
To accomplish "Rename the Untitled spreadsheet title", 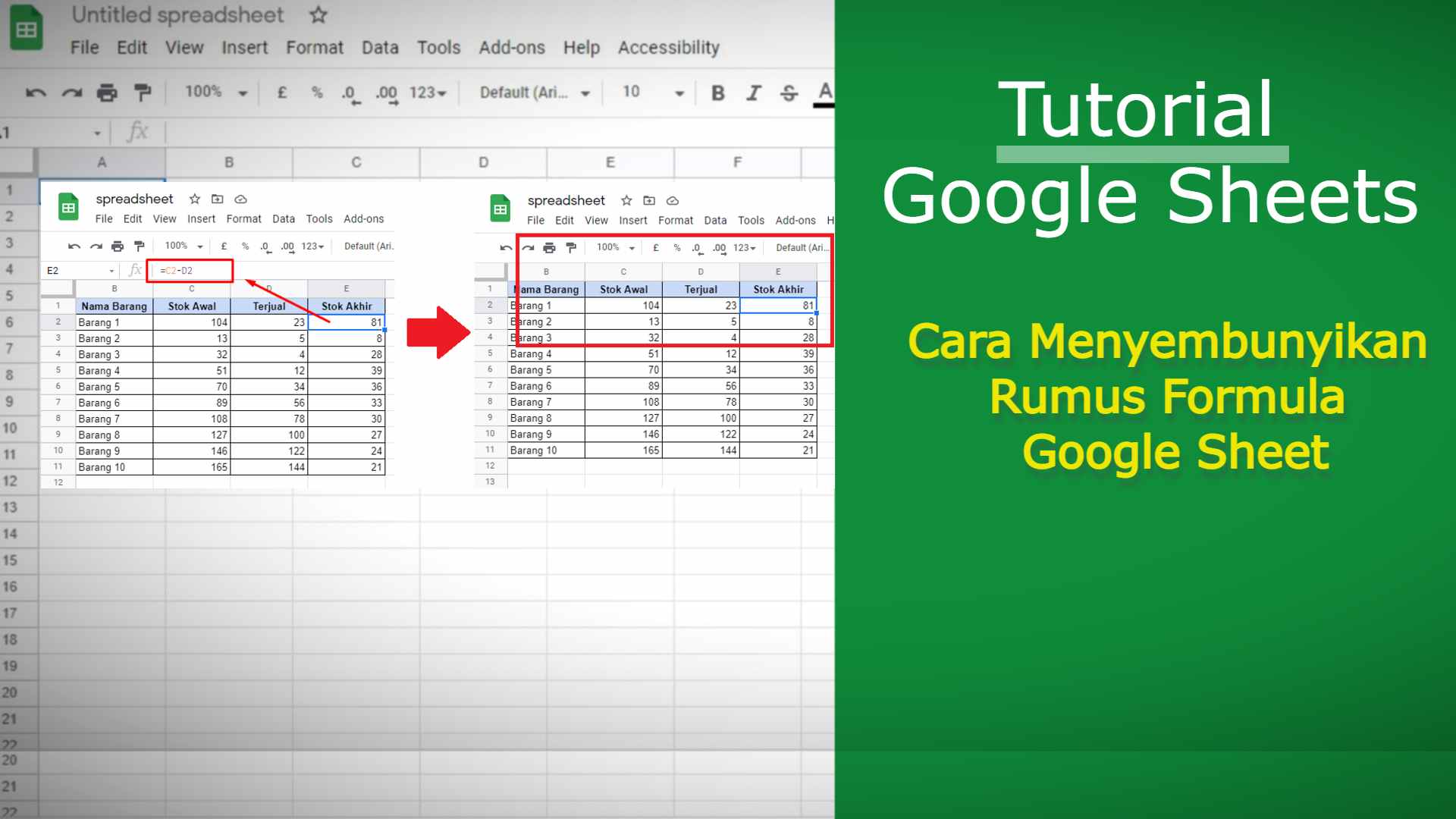I will pos(179,14).
